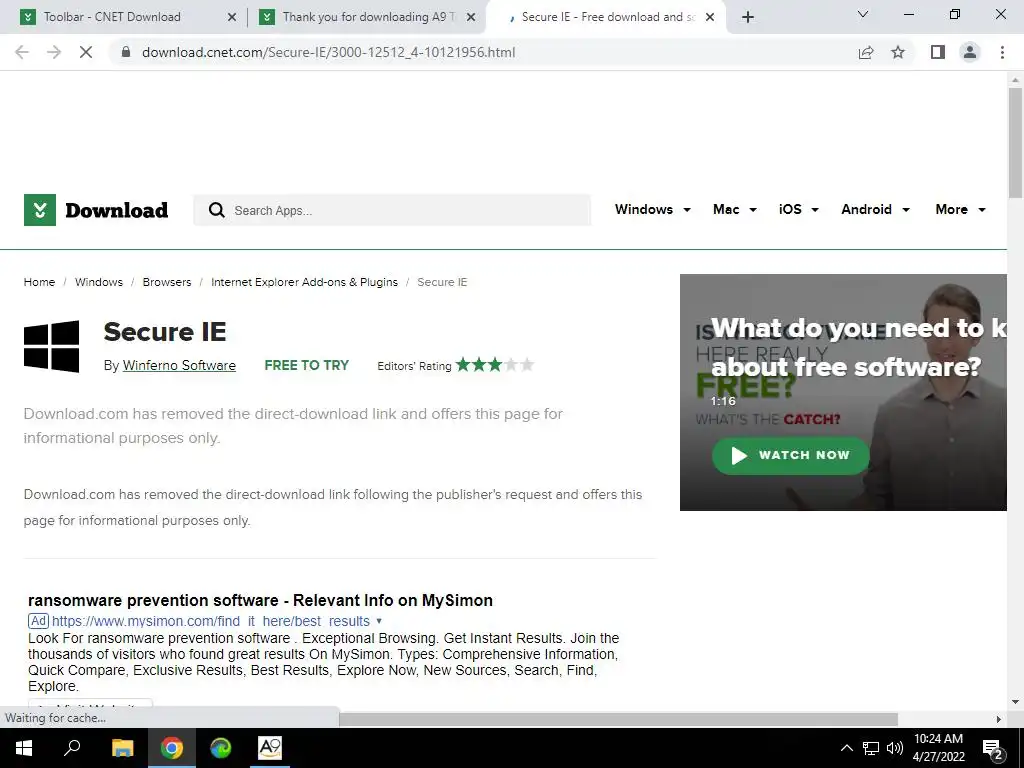The width and height of the screenshot is (1024, 768).
Task: Open Internet Explorer Add-ons & Plugins breadcrumb
Action: (x=304, y=282)
